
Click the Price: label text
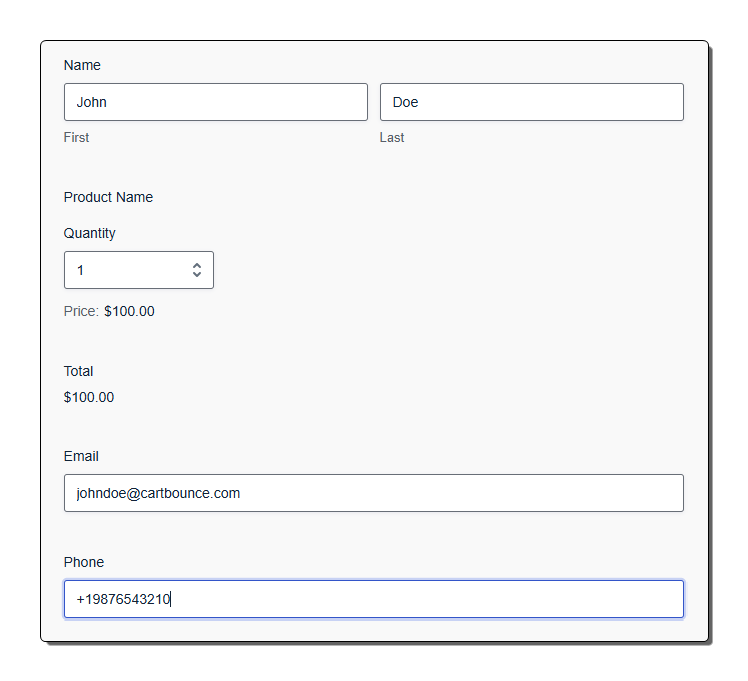[81, 311]
